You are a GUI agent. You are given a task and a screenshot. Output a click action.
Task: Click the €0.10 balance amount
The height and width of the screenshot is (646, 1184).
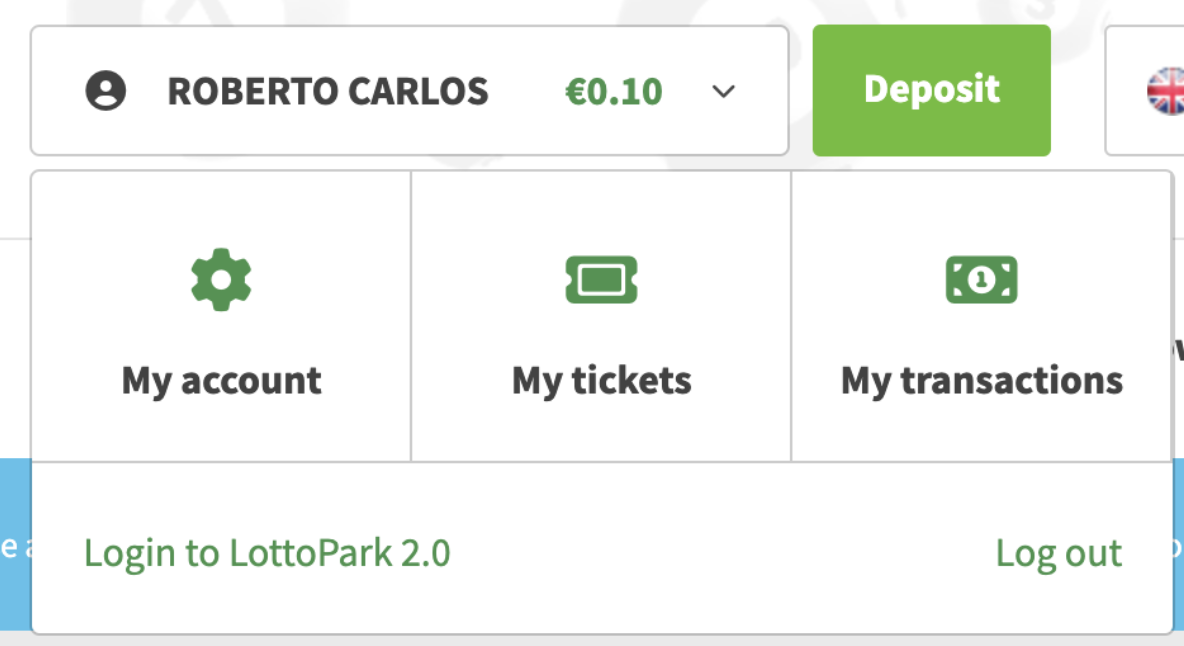click(x=613, y=91)
